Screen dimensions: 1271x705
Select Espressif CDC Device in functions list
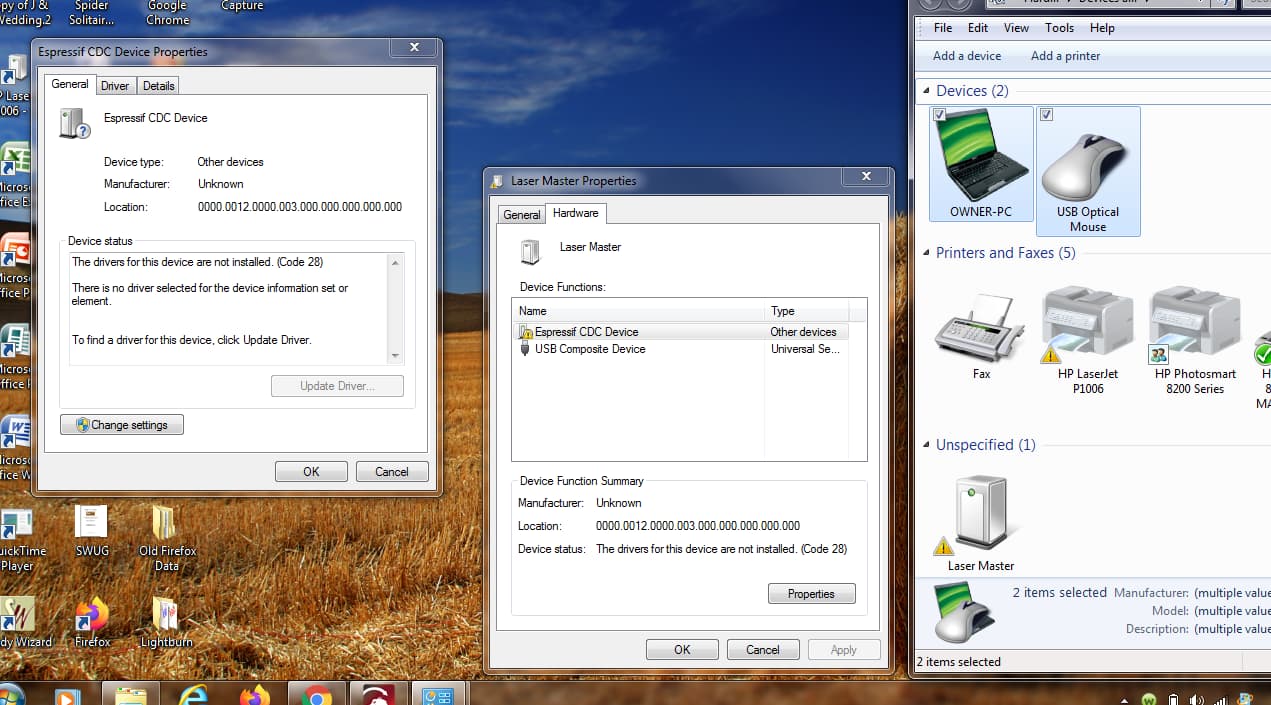pyautogui.click(x=586, y=332)
